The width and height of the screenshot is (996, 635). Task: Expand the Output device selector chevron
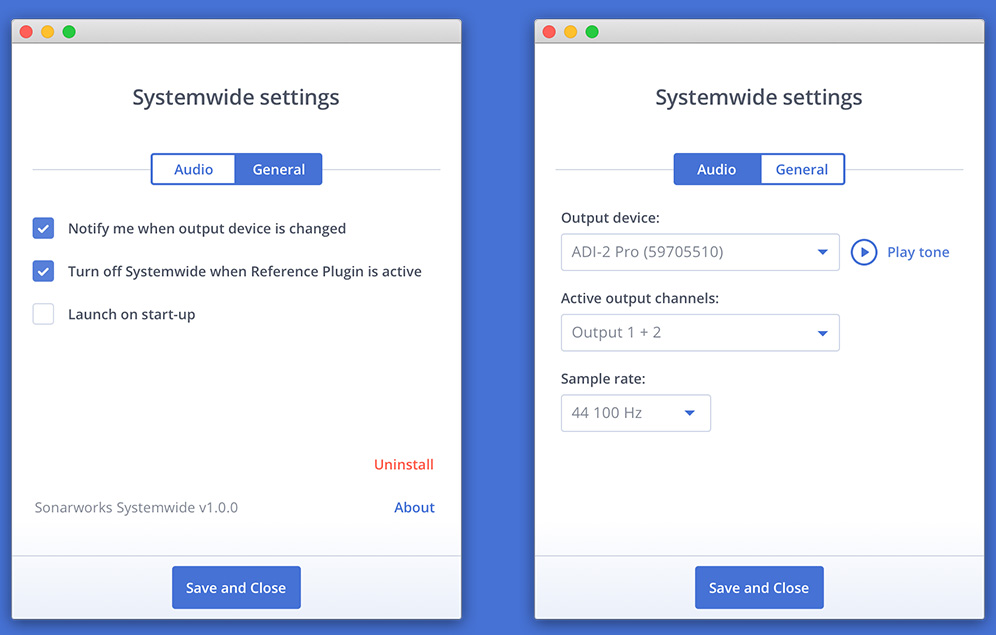click(x=823, y=252)
